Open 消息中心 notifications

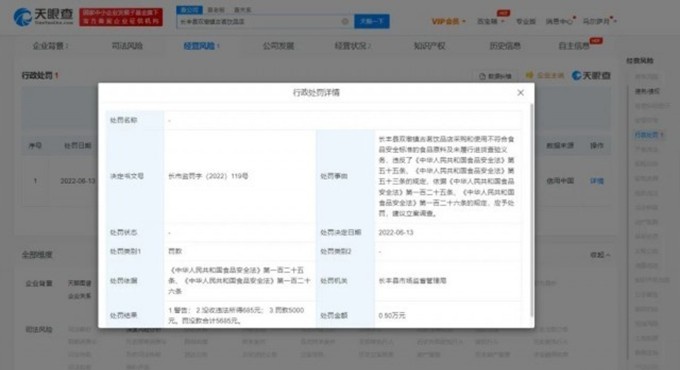[559, 21]
